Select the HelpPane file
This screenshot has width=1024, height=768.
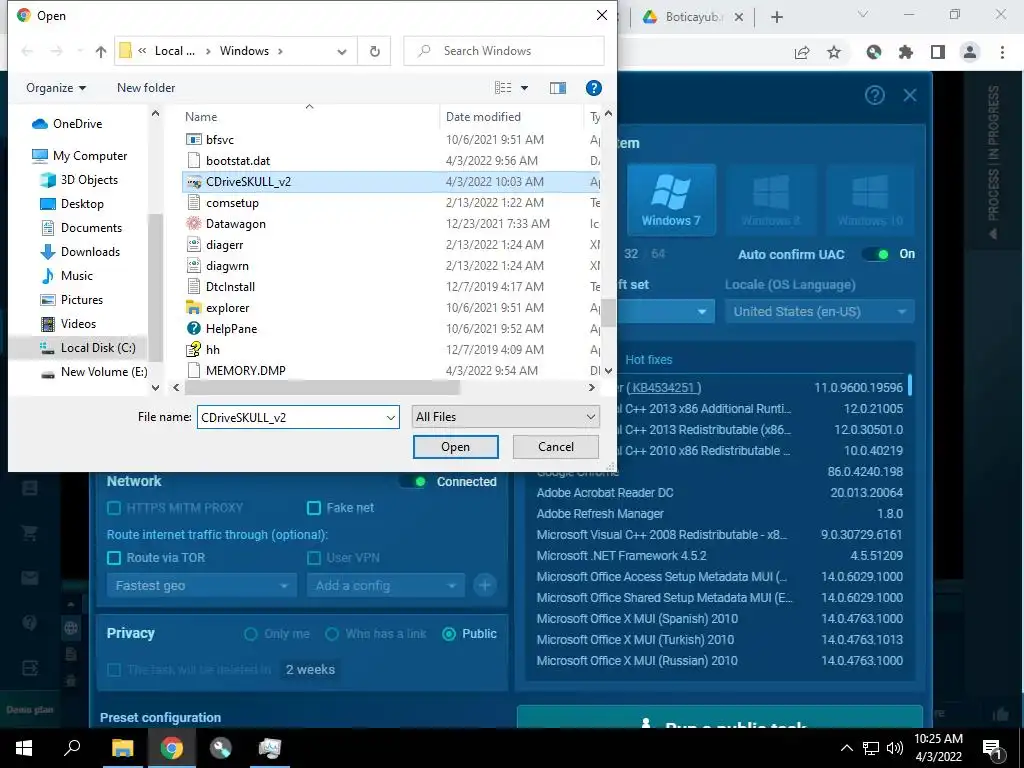221,328
